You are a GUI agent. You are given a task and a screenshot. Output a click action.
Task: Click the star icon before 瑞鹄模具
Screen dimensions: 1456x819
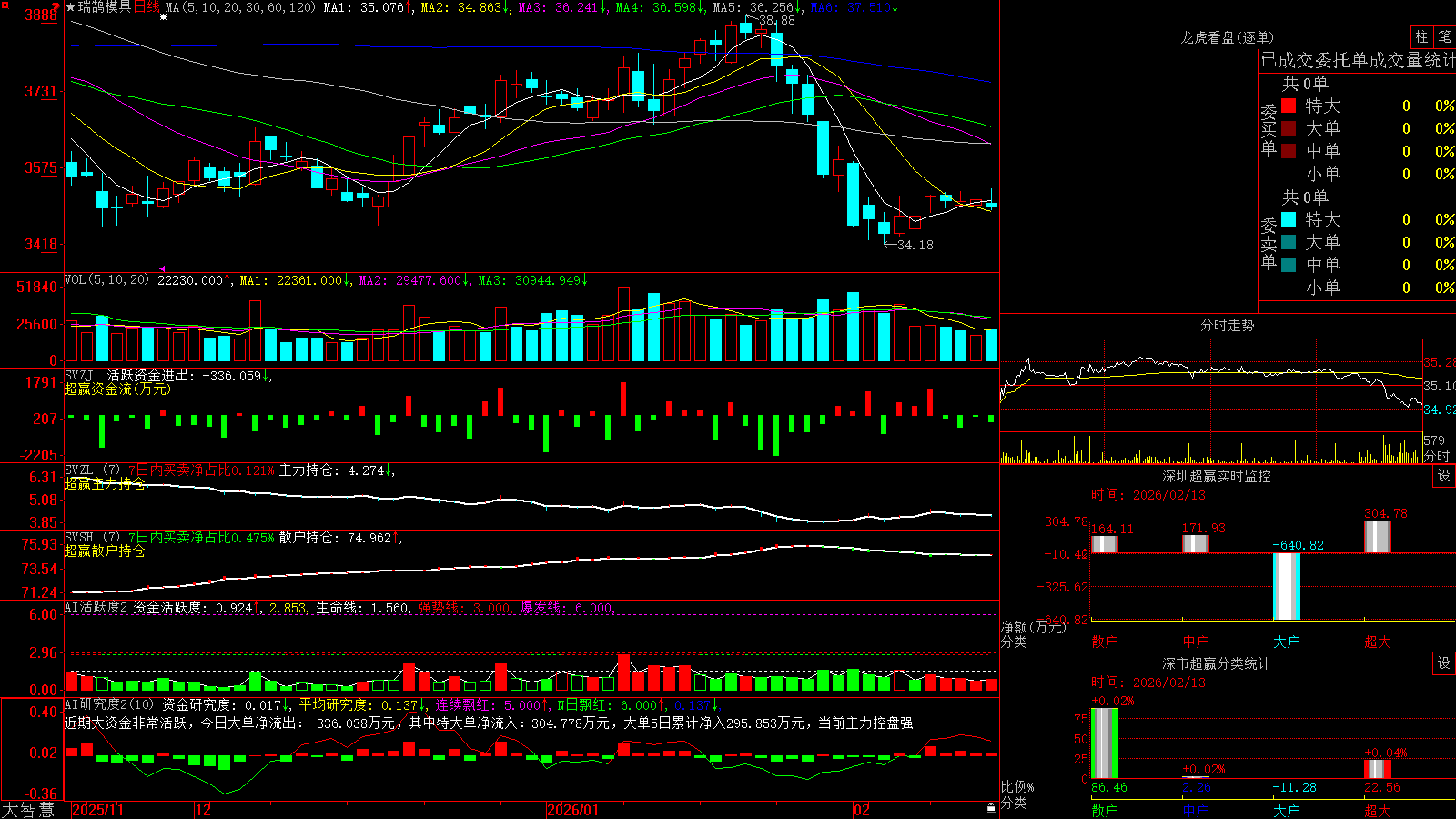[x=70, y=7]
